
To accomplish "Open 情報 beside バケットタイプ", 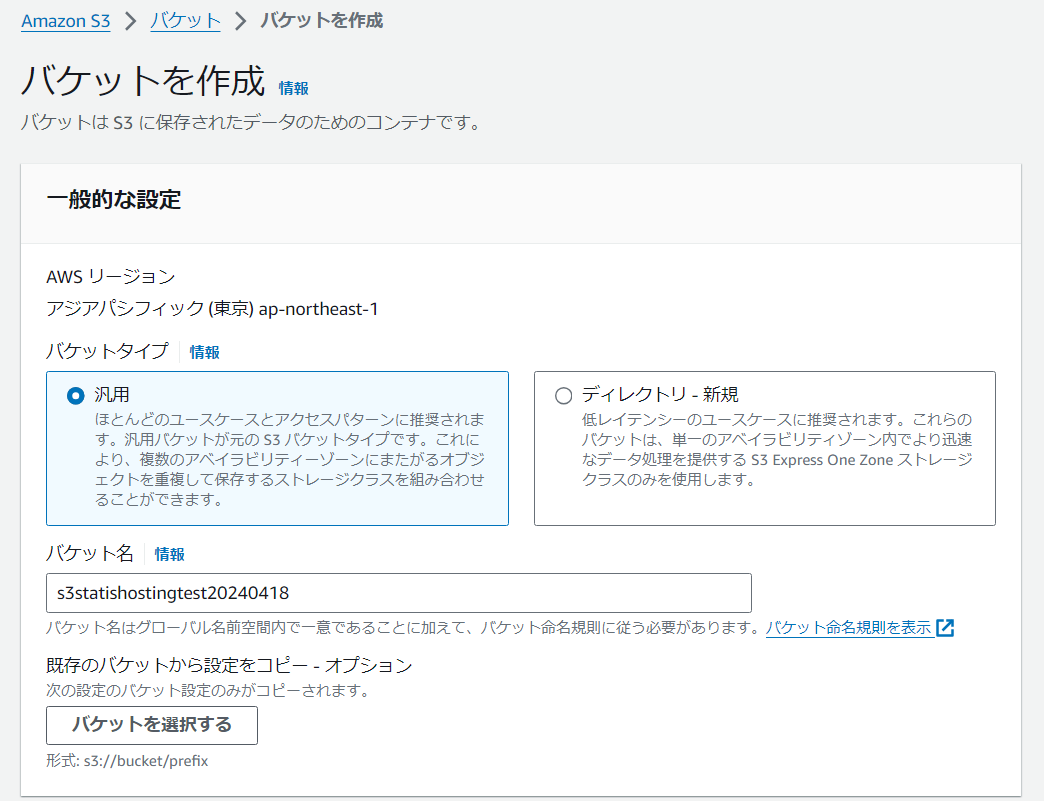I will 204,351.
